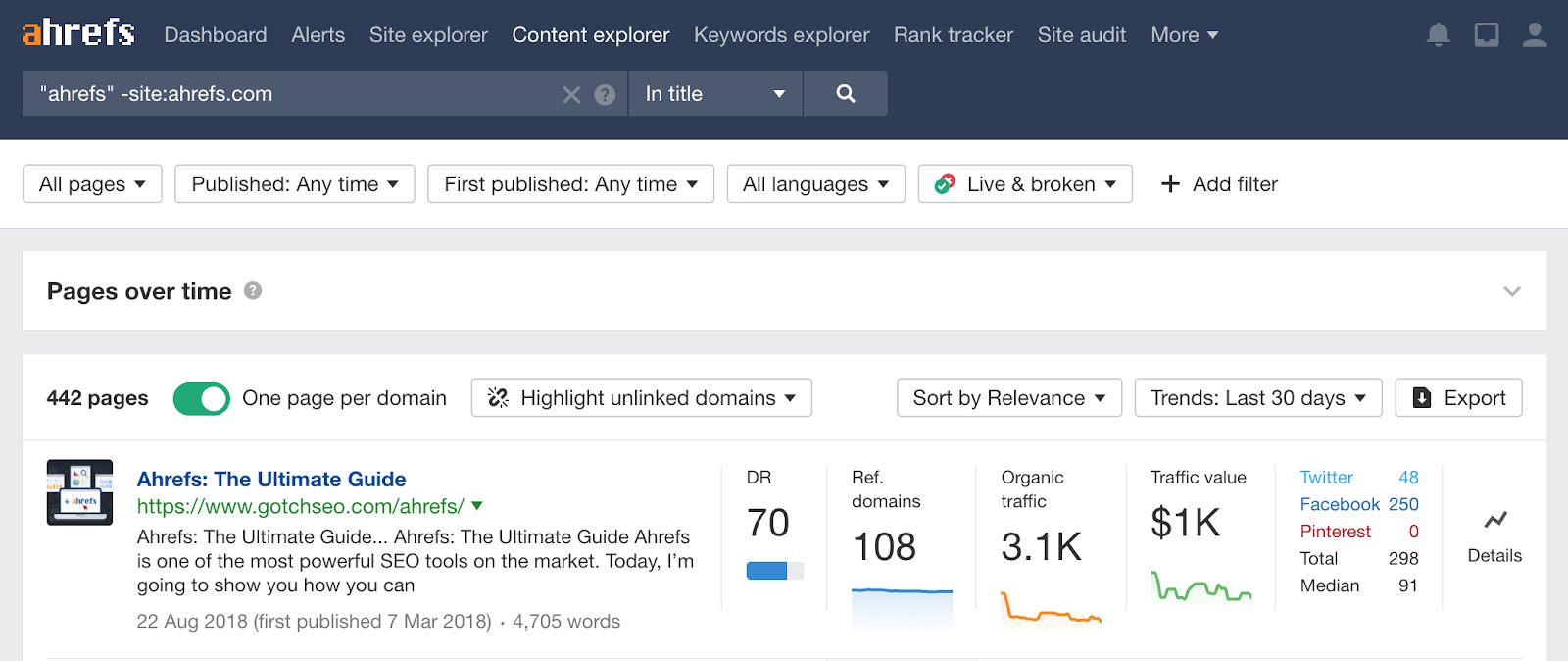Click the Ahrefs logo
1568x661 pixels.
pos(78,33)
